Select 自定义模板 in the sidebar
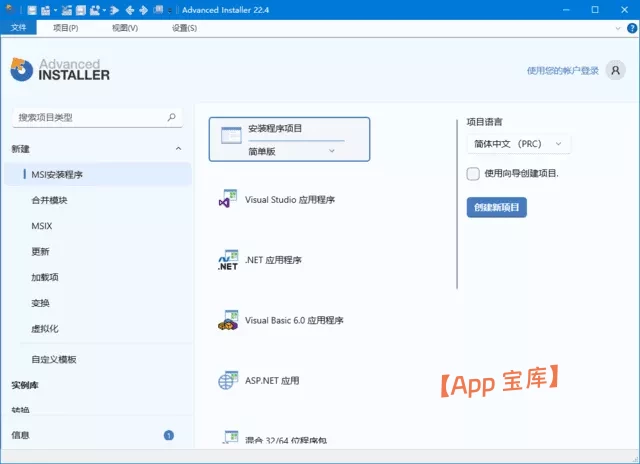 click(54, 359)
